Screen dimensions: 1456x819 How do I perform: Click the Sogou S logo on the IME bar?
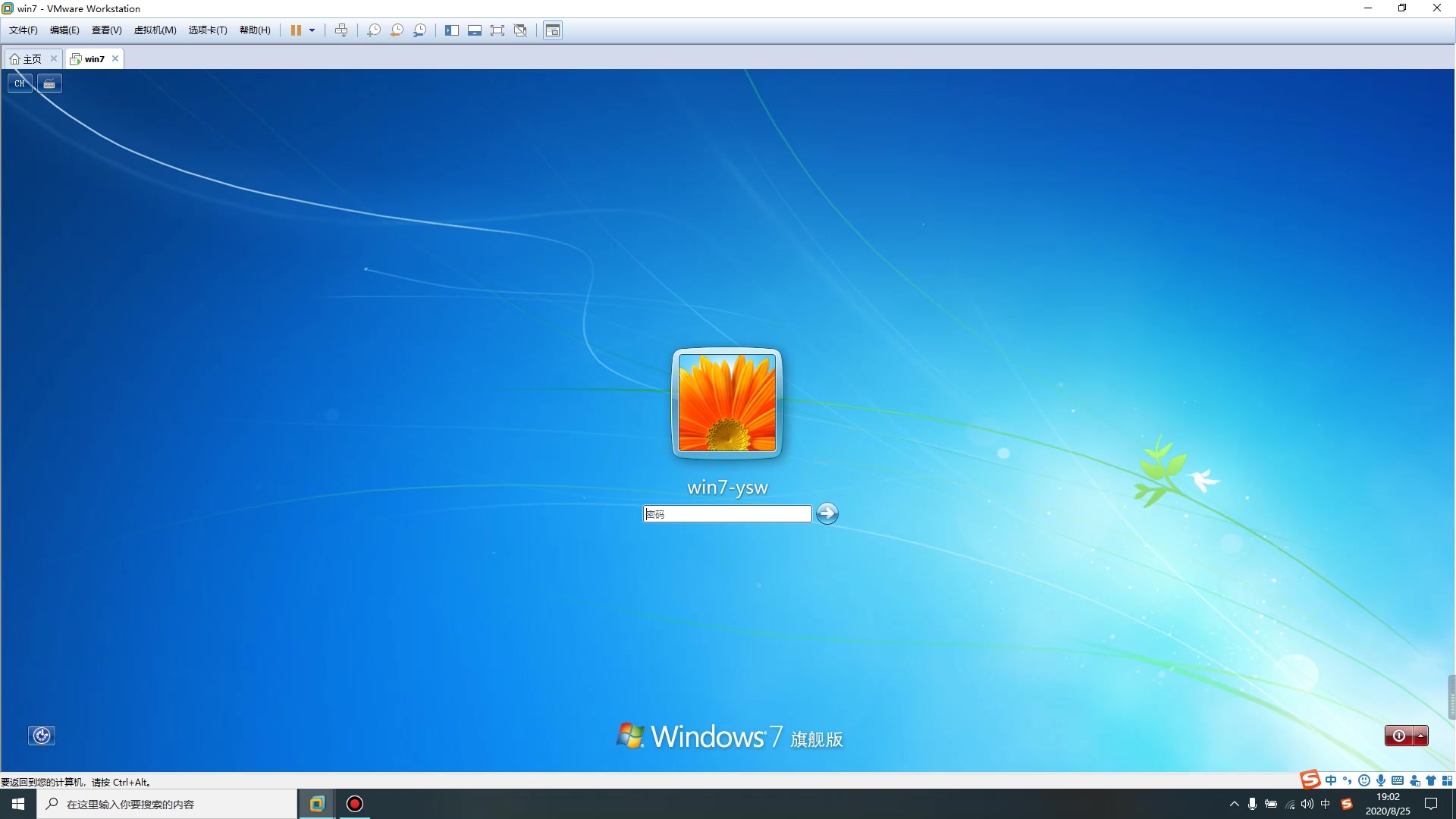click(x=1310, y=780)
